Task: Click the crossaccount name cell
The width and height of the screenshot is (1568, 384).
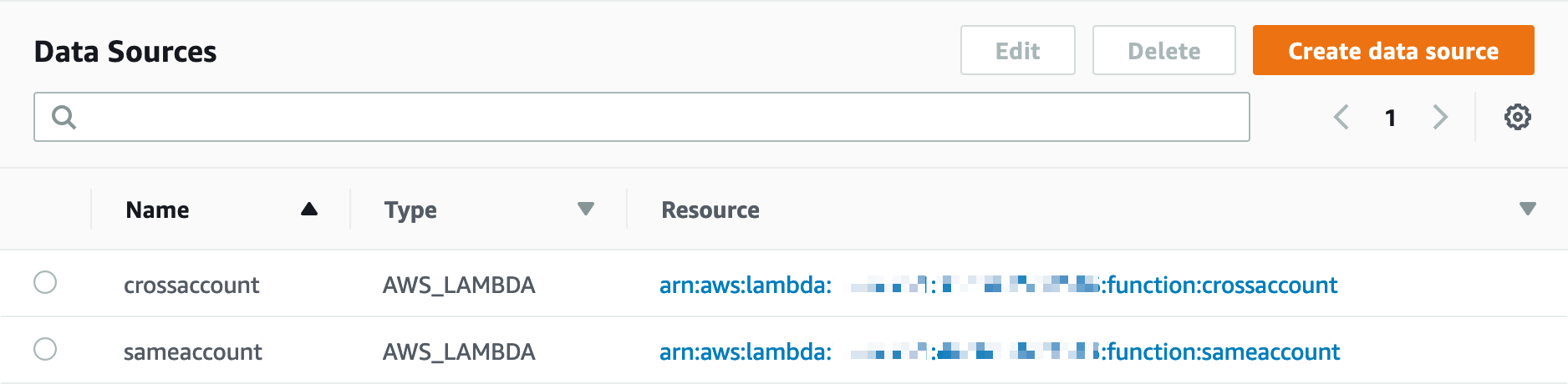Action: 191,285
